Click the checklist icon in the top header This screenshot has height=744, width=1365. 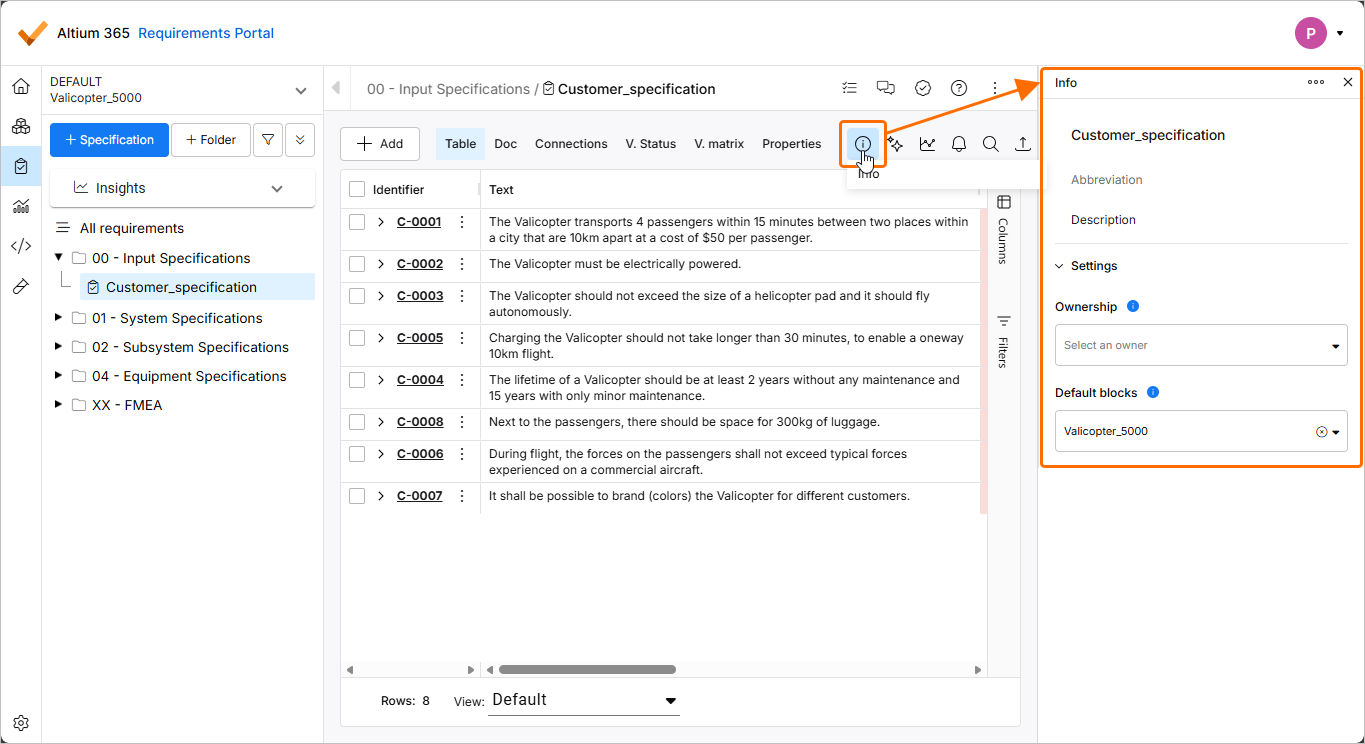(849, 88)
